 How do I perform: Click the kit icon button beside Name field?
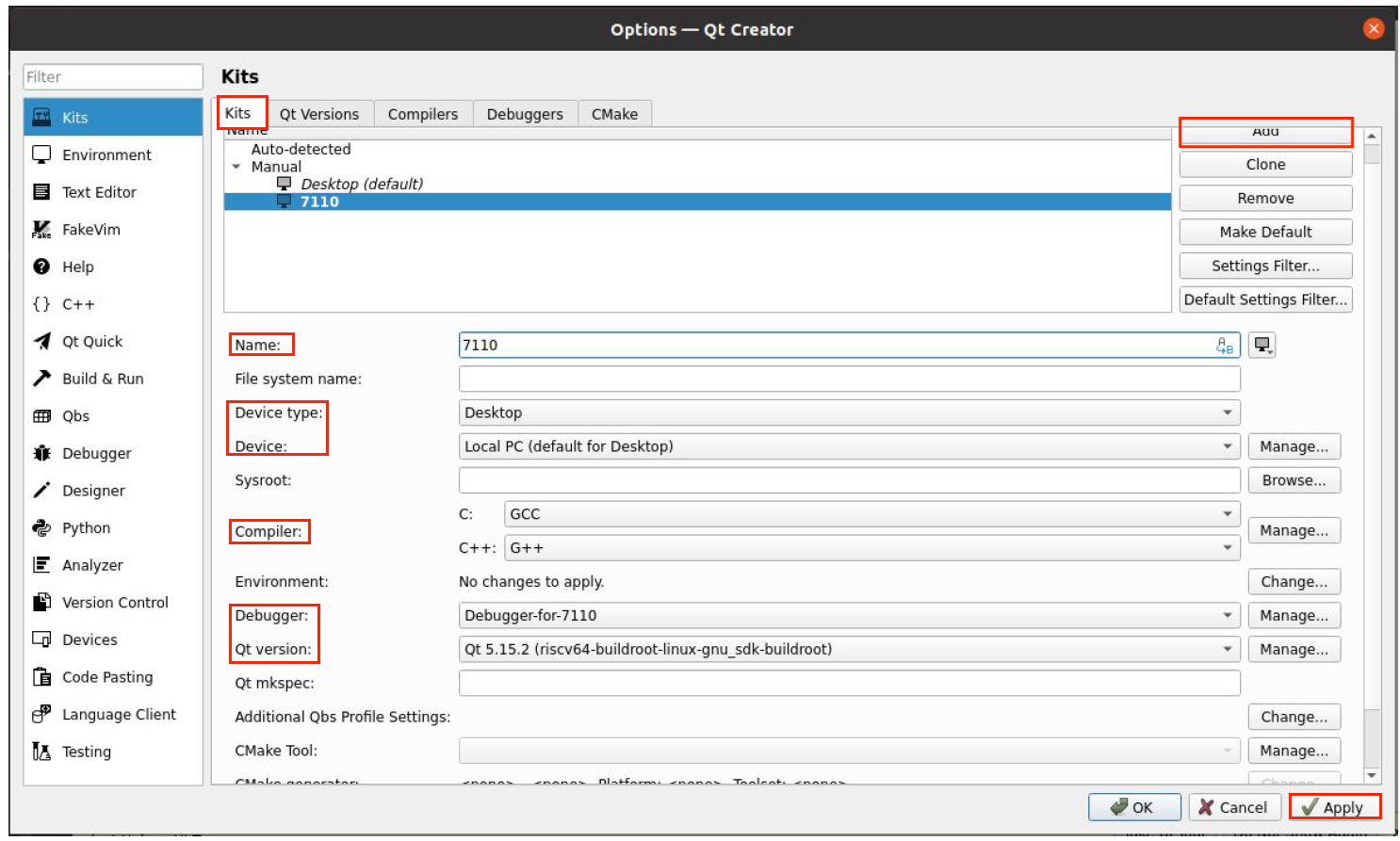pyautogui.click(x=1262, y=346)
